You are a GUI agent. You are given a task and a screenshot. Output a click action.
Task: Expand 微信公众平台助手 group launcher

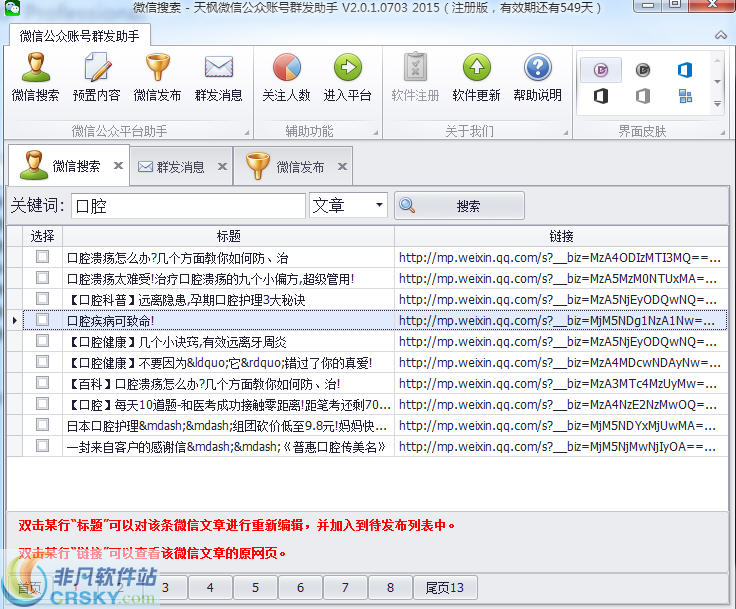247,133
